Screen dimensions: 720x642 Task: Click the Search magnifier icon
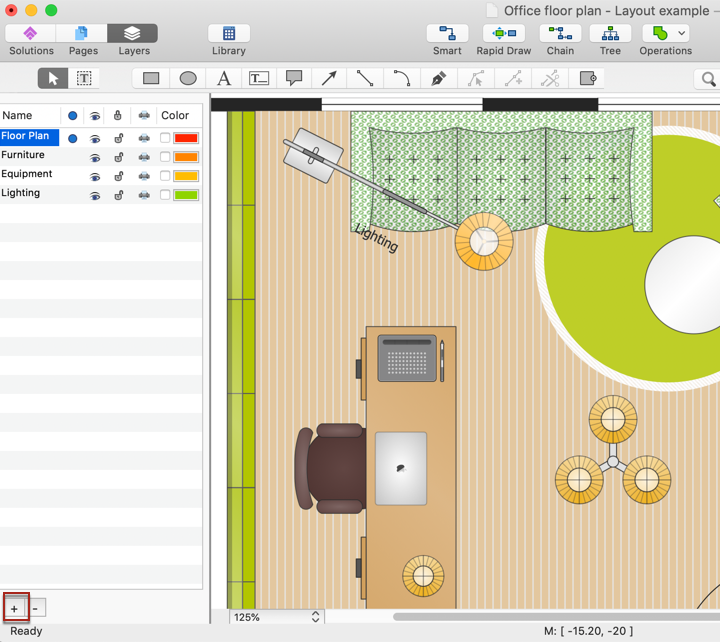click(708, 79)
